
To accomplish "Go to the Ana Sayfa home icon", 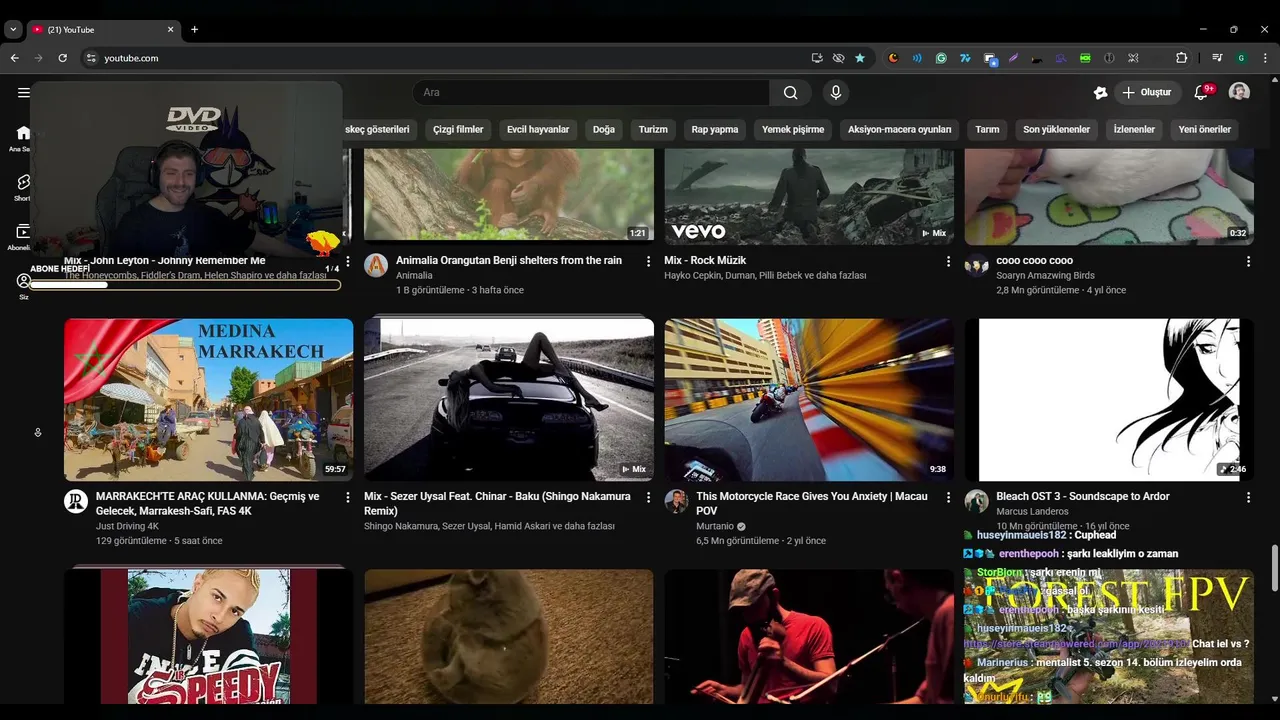I will (x=23, y=133).
